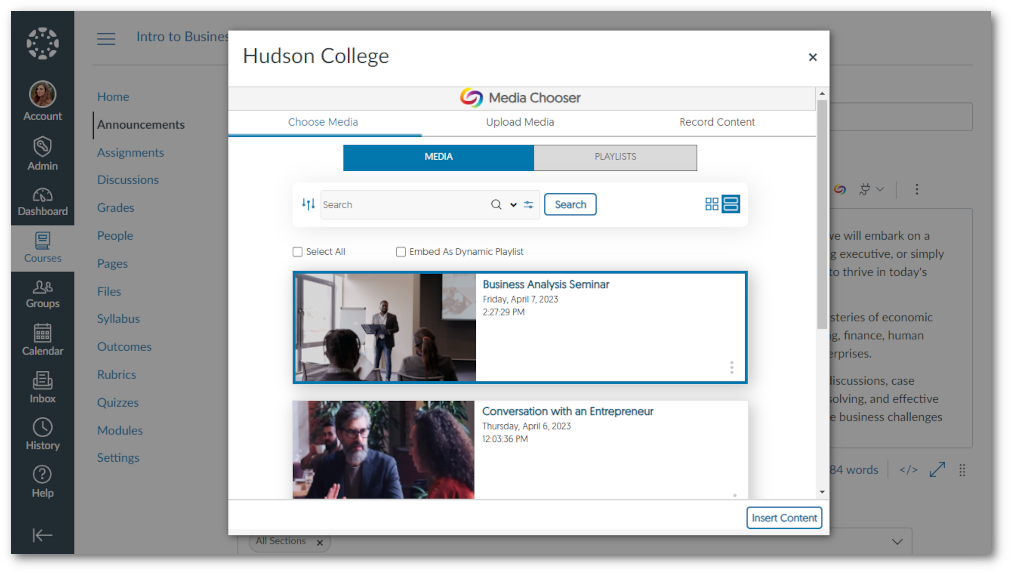Click the magnifying glass search icon

click(x=496, y=204)
